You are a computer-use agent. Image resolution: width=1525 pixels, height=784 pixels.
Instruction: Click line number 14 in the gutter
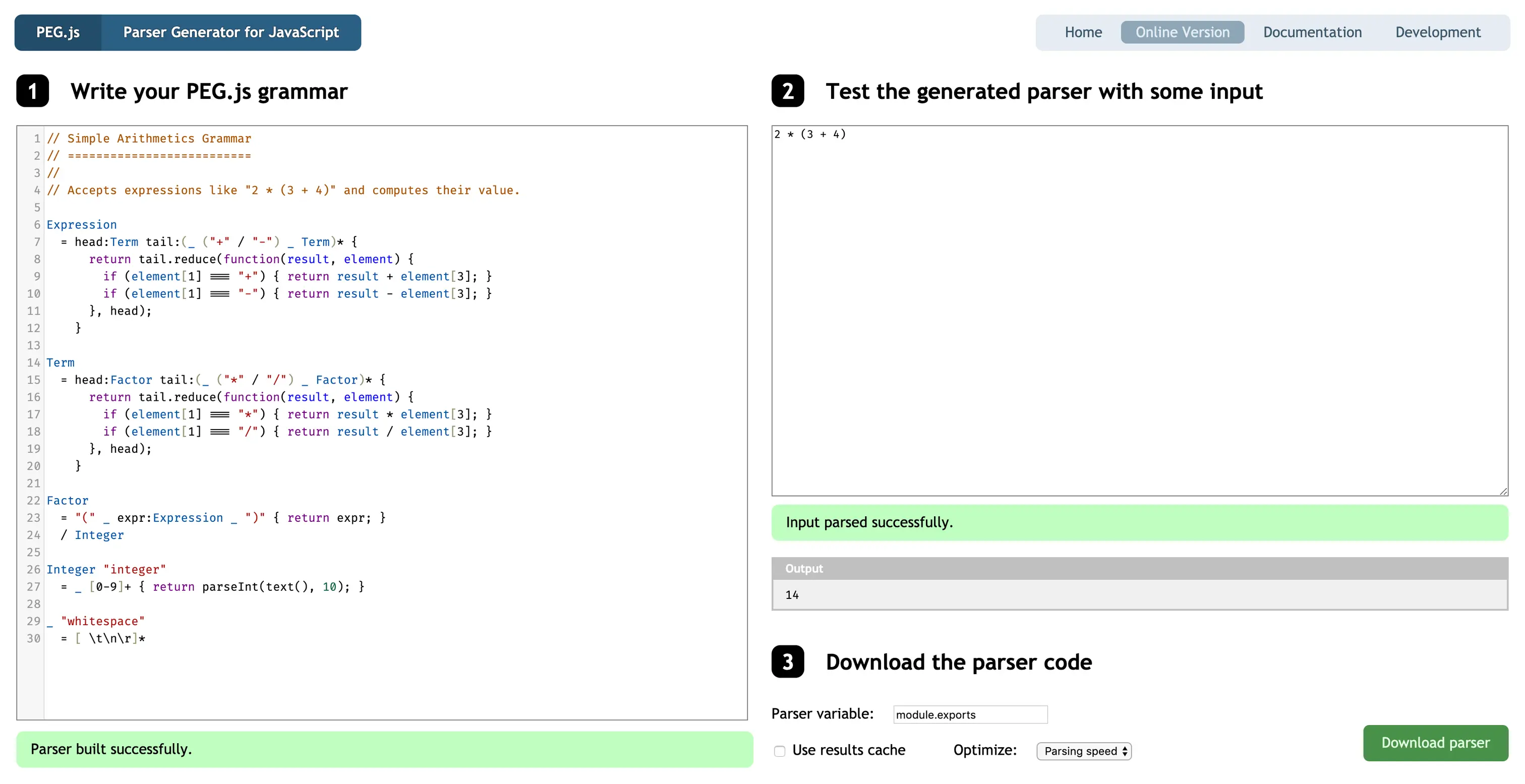(33, 363)
